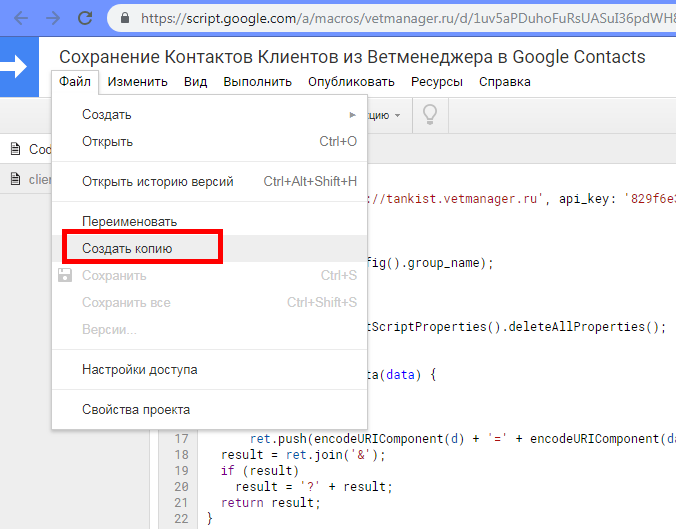Click the browser forward arrow
676x529 pixels.
(x=53, y=18)
